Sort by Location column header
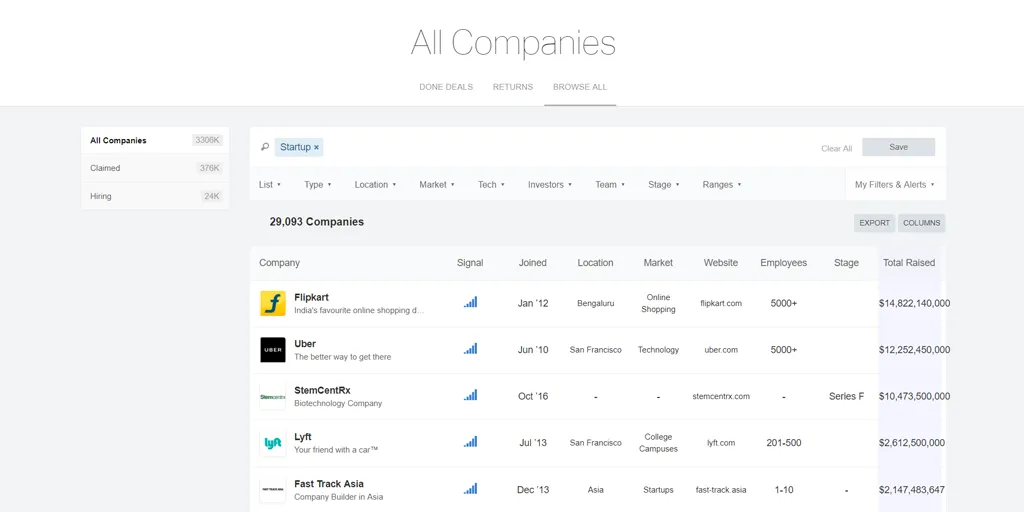The width and height of the screenshot is (1024, 512). click(596, 263)
